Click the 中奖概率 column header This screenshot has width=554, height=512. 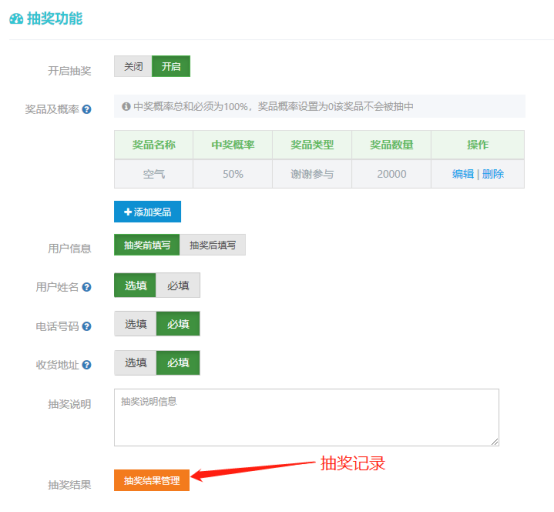click(x=233, y=145)
